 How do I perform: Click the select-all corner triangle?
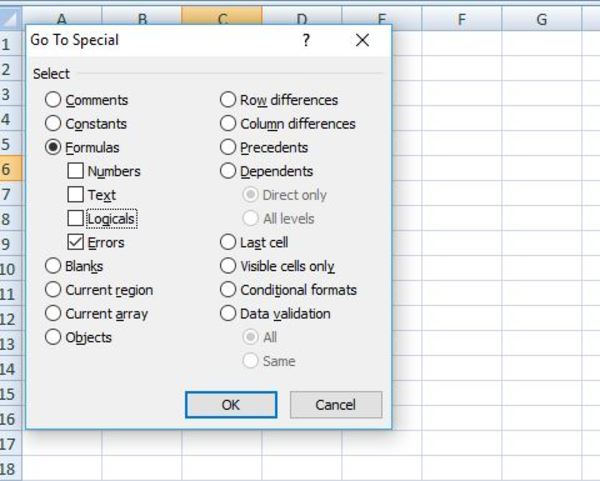click(x=10, y=18)
